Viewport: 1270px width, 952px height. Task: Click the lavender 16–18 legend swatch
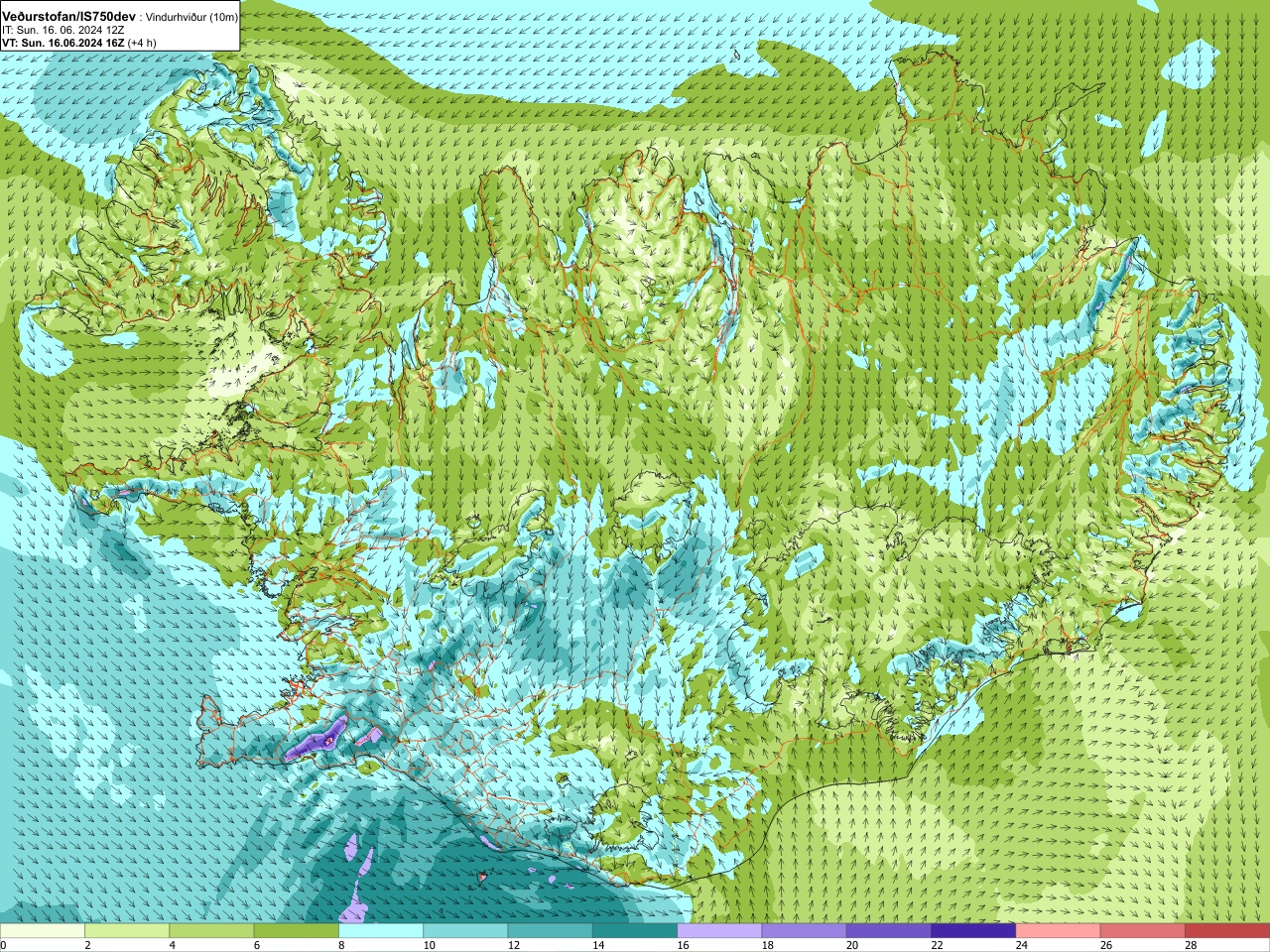(719, 931)
